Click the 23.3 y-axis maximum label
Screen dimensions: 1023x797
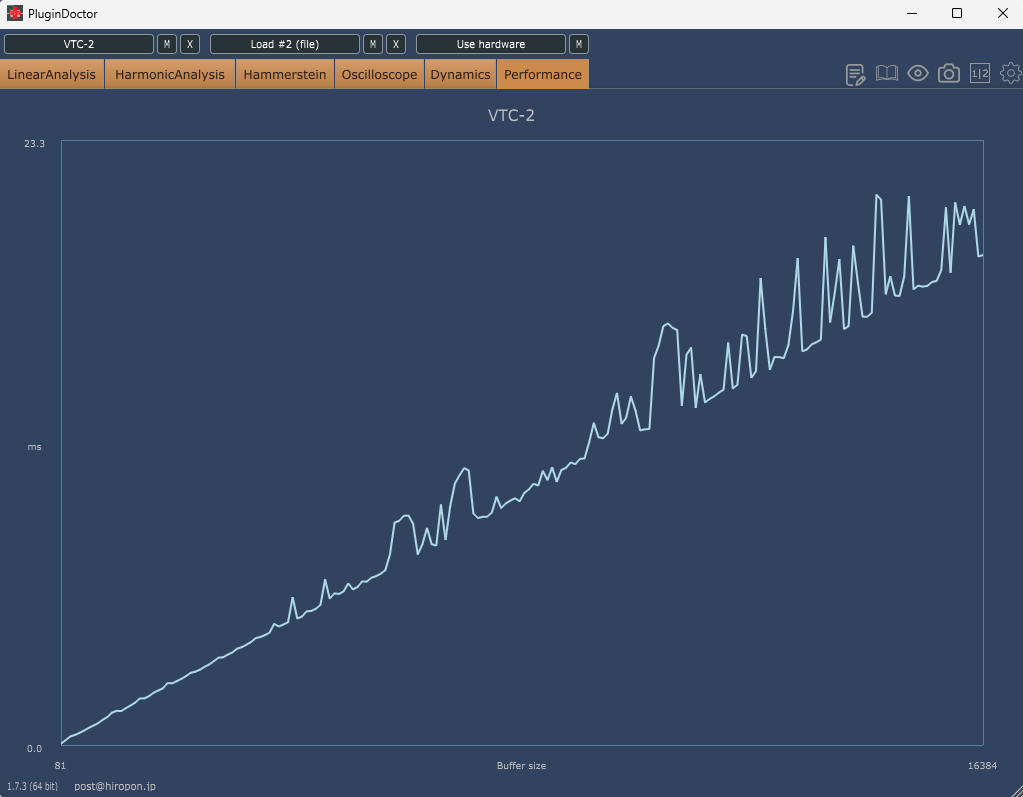tap(35, 143)
